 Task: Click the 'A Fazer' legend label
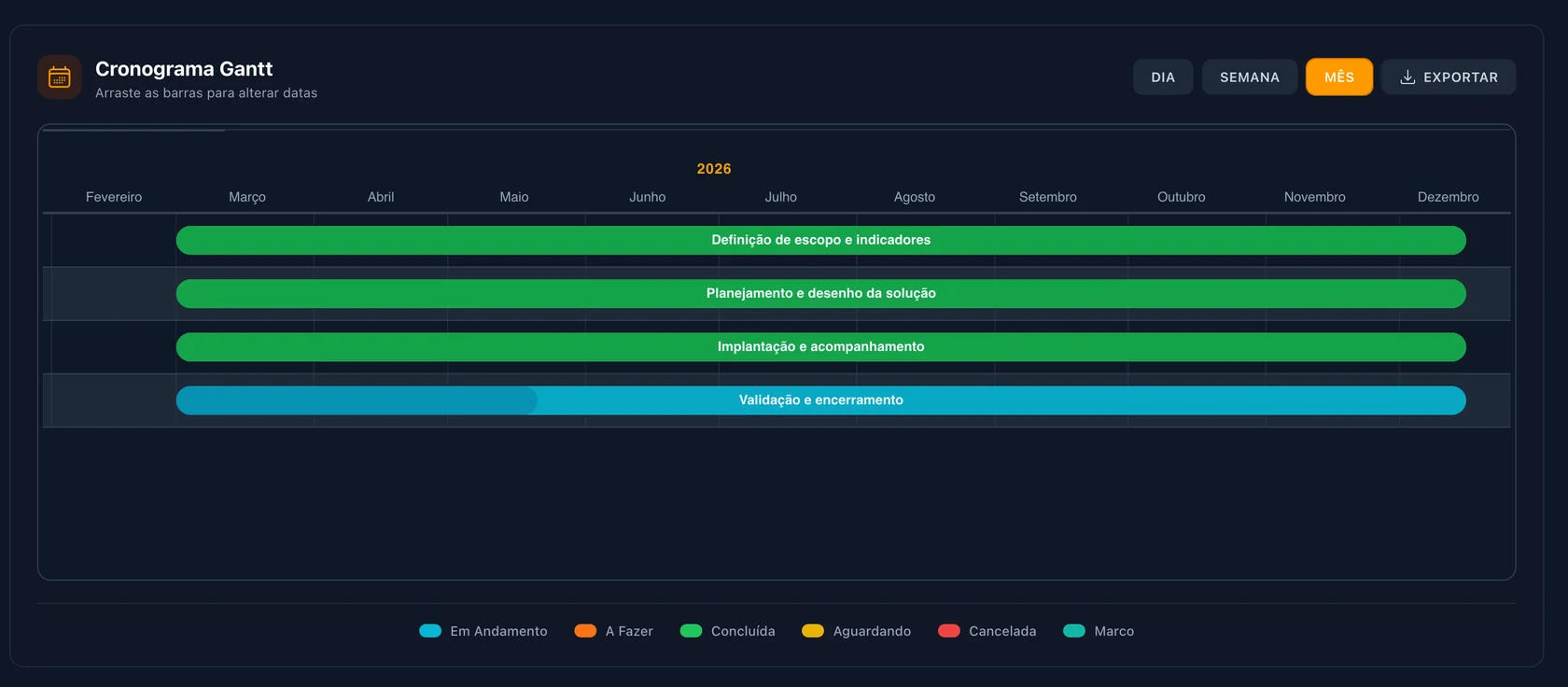pos(629,631)
